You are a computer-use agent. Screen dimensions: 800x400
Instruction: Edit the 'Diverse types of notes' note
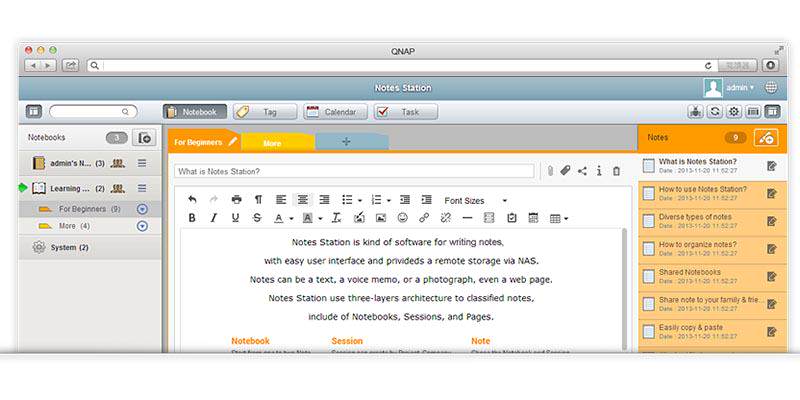tap(771, 221)
